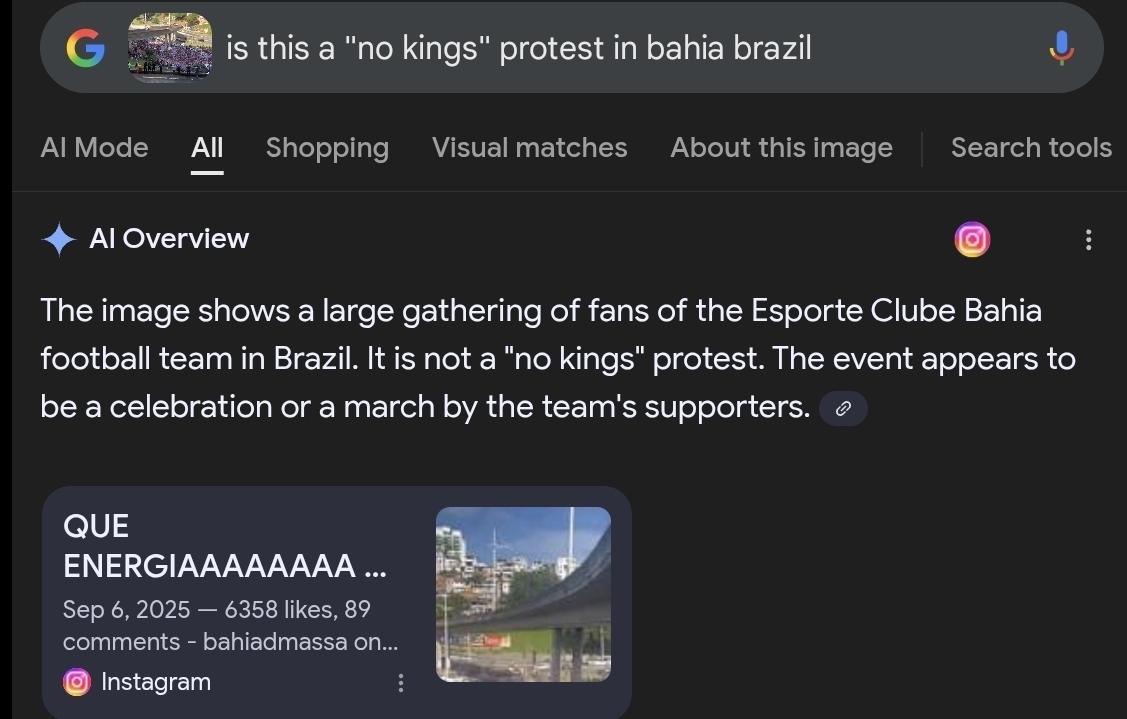Tap the microphone voice search icon
This screenshot has width=1127, height=719.
1061,47
